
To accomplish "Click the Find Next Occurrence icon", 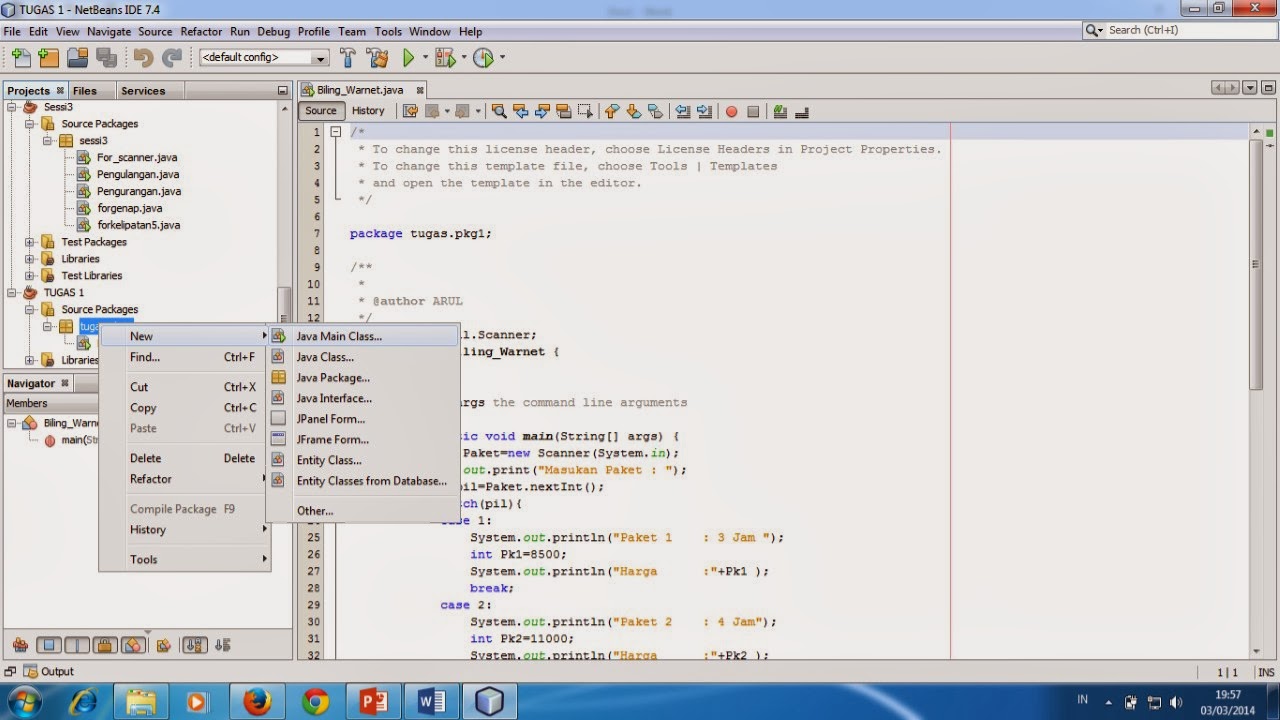I will [x=542, y=111].
